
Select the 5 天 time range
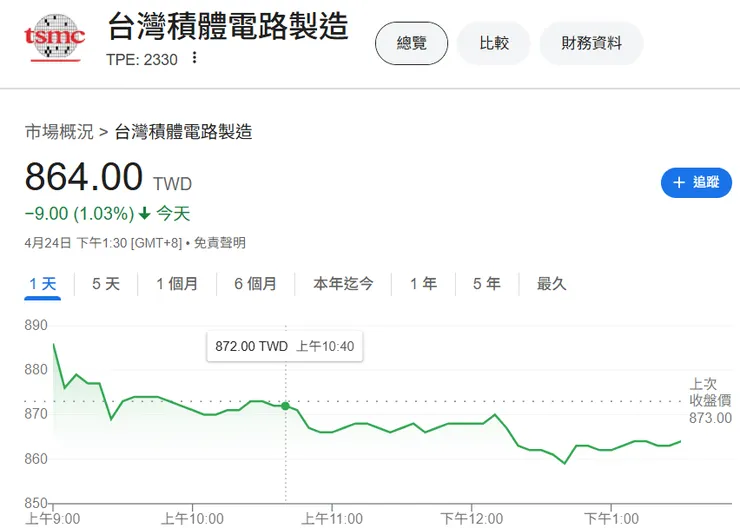click(x=106, y=284)
